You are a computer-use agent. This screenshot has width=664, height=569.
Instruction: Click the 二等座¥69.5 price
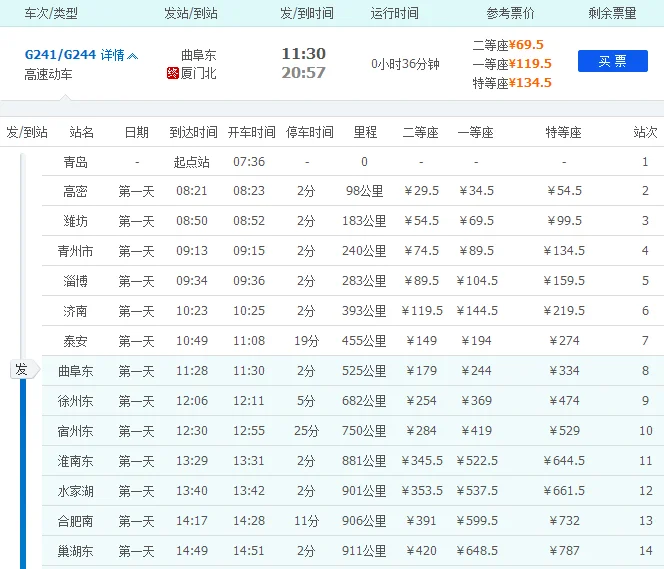508,45
